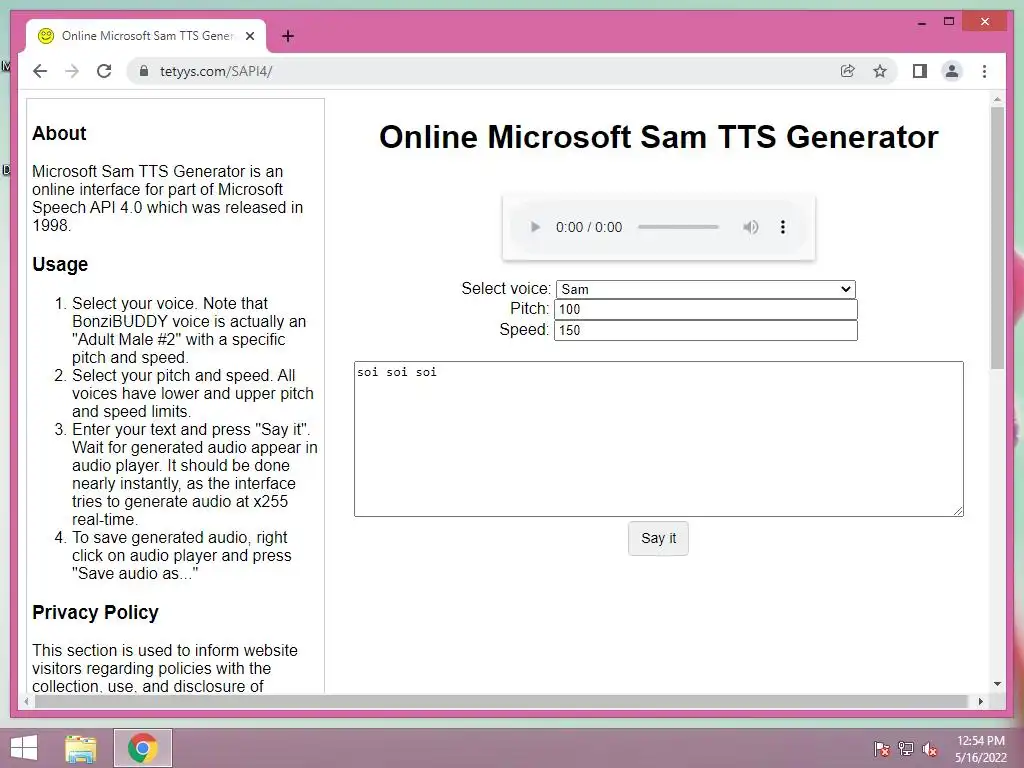This screenshot has height=768, width=1024.
Task: Click the vertical scrollbar thumb
Action: click(x=997, y=238)
